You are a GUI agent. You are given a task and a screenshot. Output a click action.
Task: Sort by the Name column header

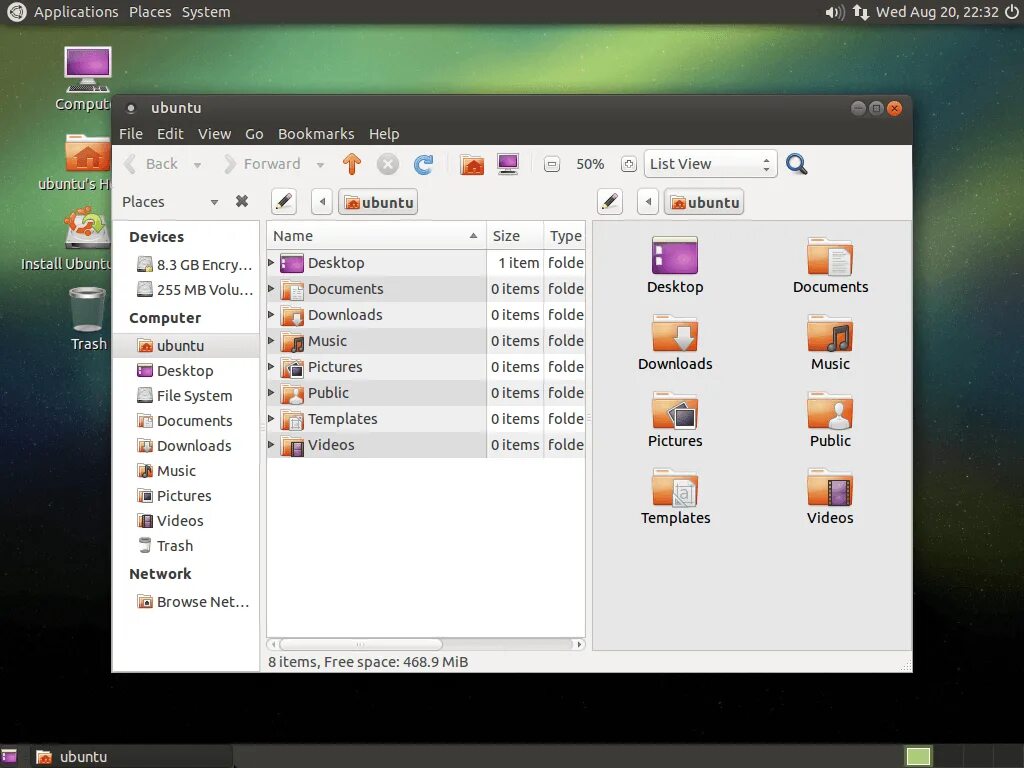coord(376,236)
